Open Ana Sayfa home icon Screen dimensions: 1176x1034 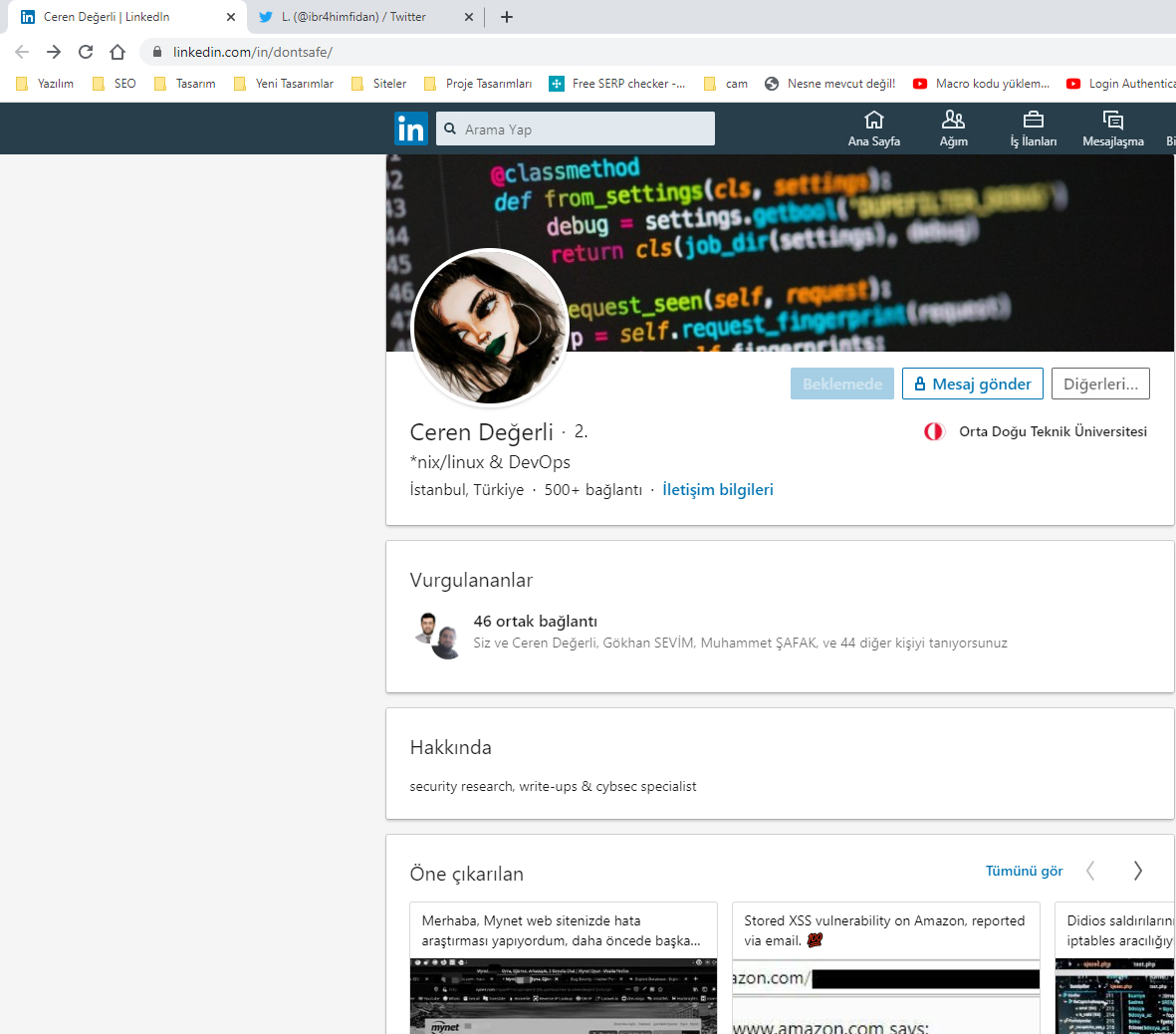873,129
